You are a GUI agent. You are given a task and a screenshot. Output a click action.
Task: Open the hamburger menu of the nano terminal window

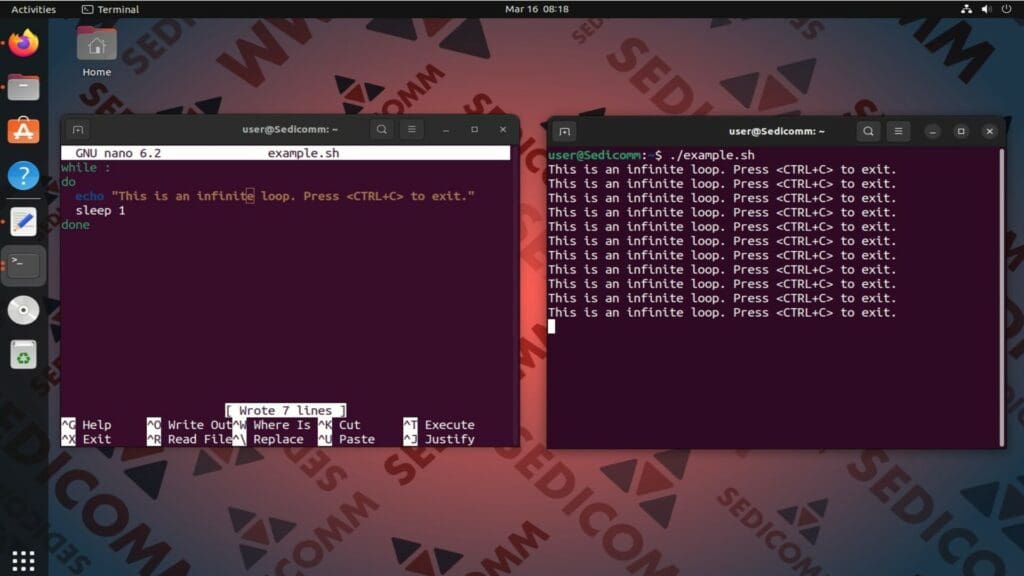[411, 129]
